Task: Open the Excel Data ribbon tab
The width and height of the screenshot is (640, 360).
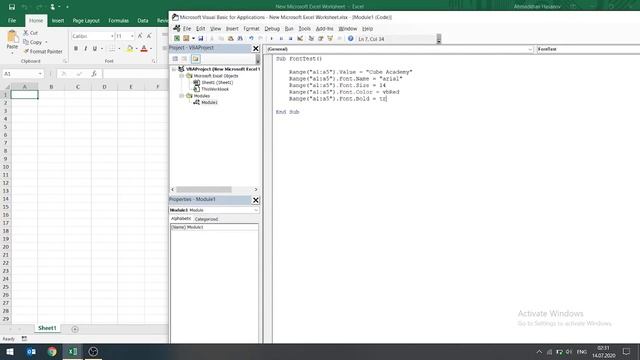Action: tap(142, 20)
